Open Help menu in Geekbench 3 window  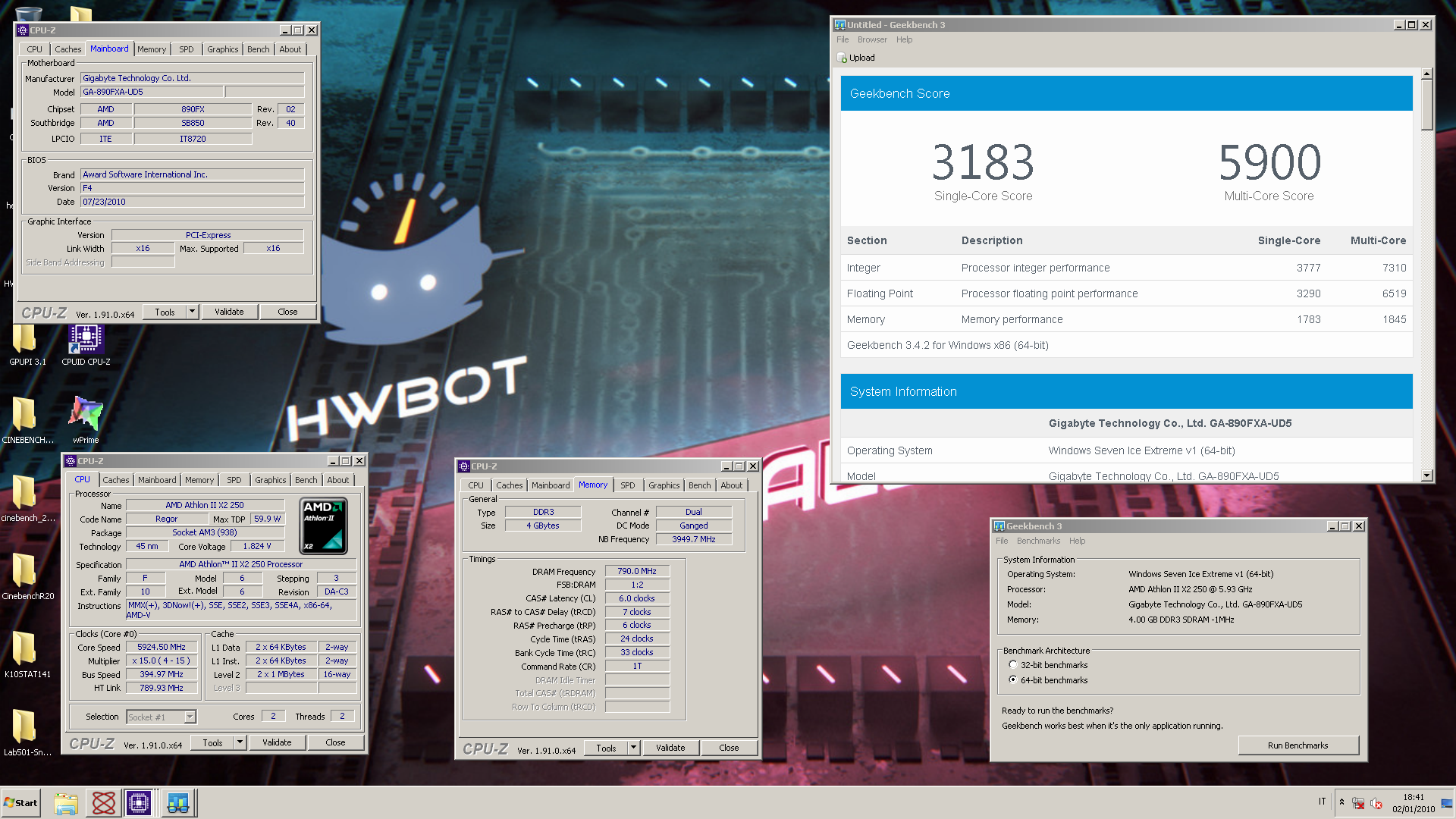1077,541
